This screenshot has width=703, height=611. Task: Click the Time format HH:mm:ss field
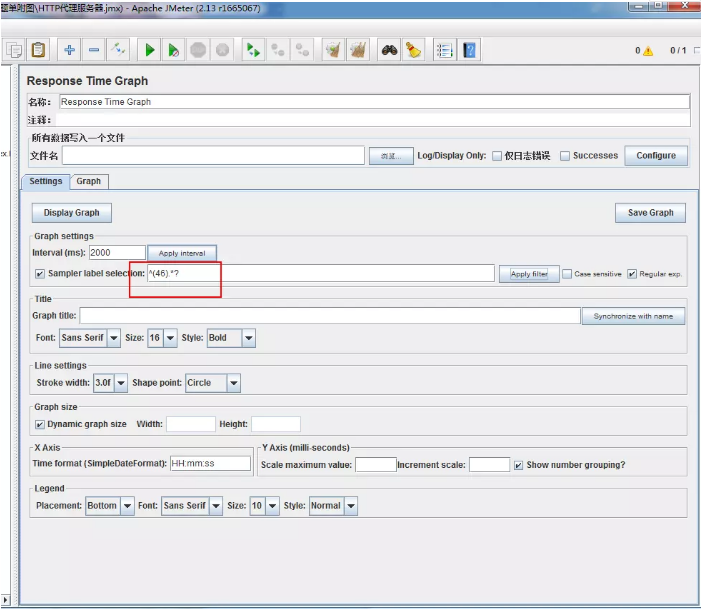[210, 464]
